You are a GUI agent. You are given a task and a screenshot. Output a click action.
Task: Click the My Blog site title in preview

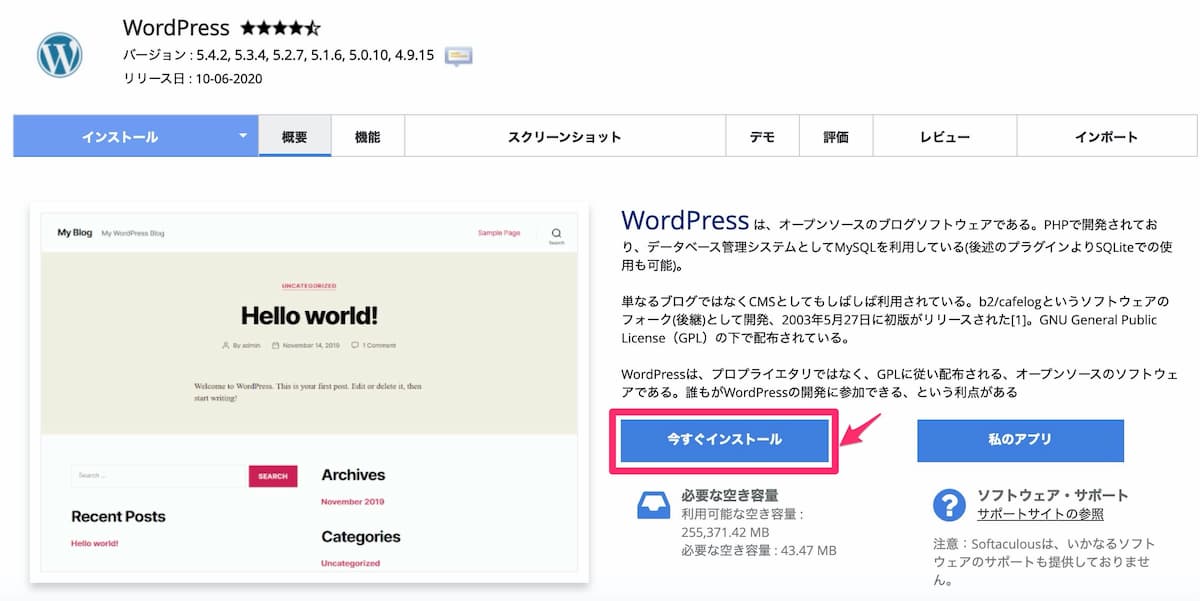point(75,232)
